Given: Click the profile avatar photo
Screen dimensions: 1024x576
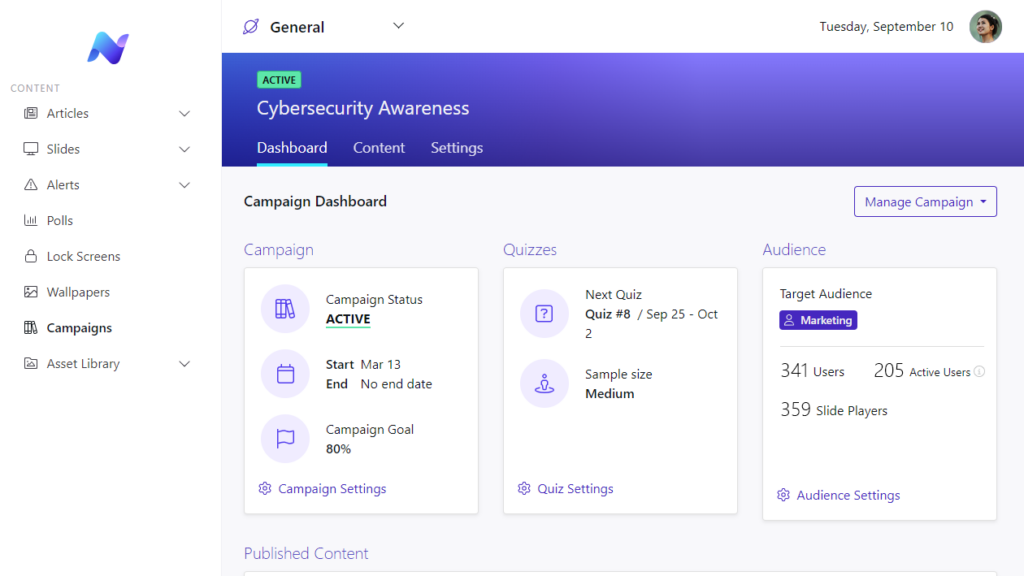Looking at the screenshot, I should point(985,26).
